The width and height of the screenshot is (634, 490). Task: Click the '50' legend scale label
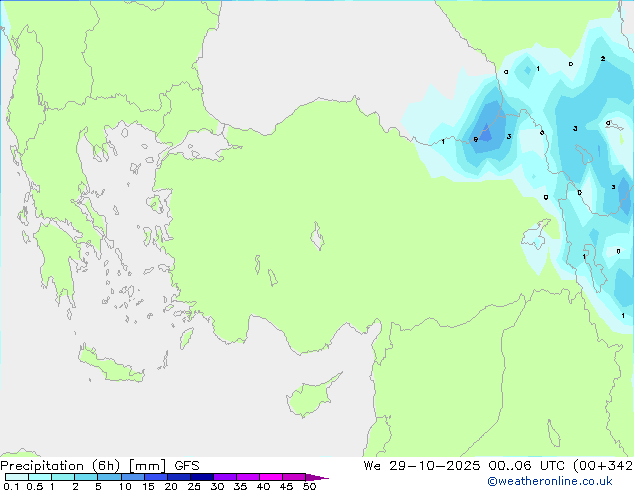pos(309,486)
